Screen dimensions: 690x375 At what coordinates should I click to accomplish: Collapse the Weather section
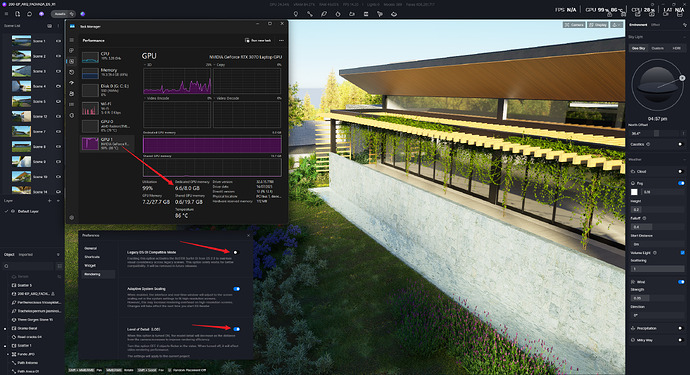click(683, 159)
